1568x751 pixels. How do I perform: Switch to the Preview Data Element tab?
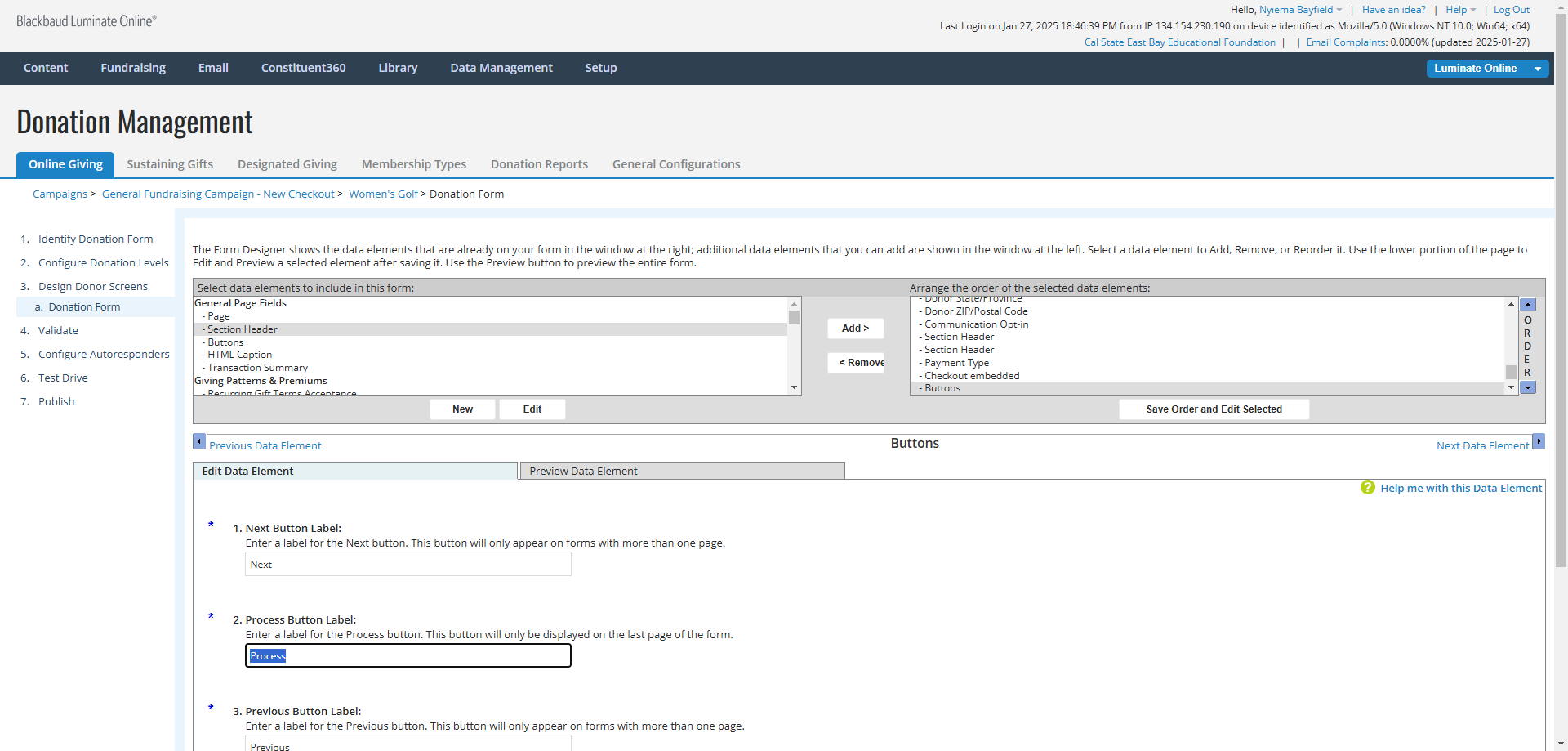pyautogui.click(x=681, y=471)
